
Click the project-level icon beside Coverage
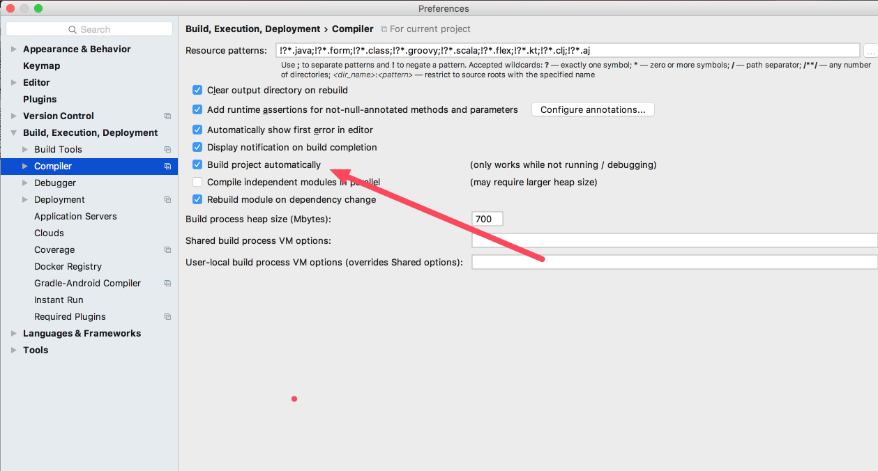click(168, 250)
